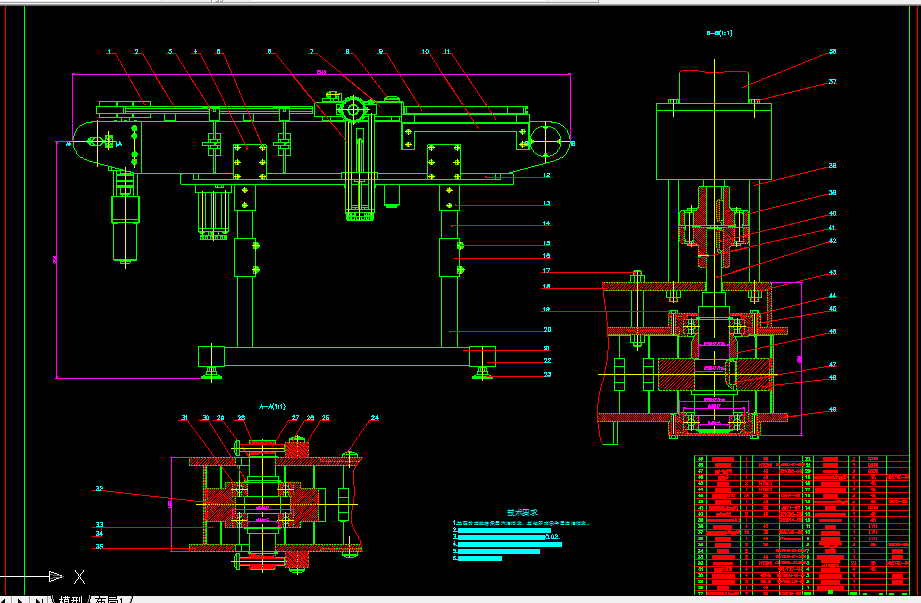921x603 pixels.
Task: Select the A-A(1:1) section view label
Action: 273,406
